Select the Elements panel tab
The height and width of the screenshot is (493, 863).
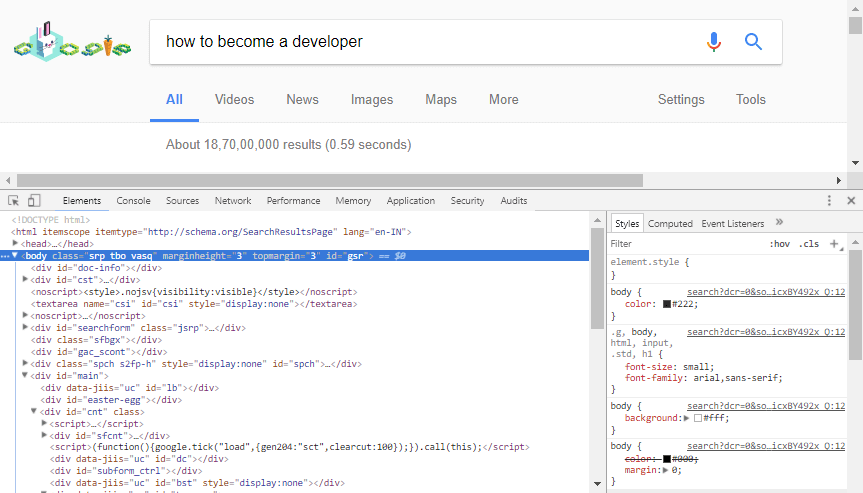81,201
